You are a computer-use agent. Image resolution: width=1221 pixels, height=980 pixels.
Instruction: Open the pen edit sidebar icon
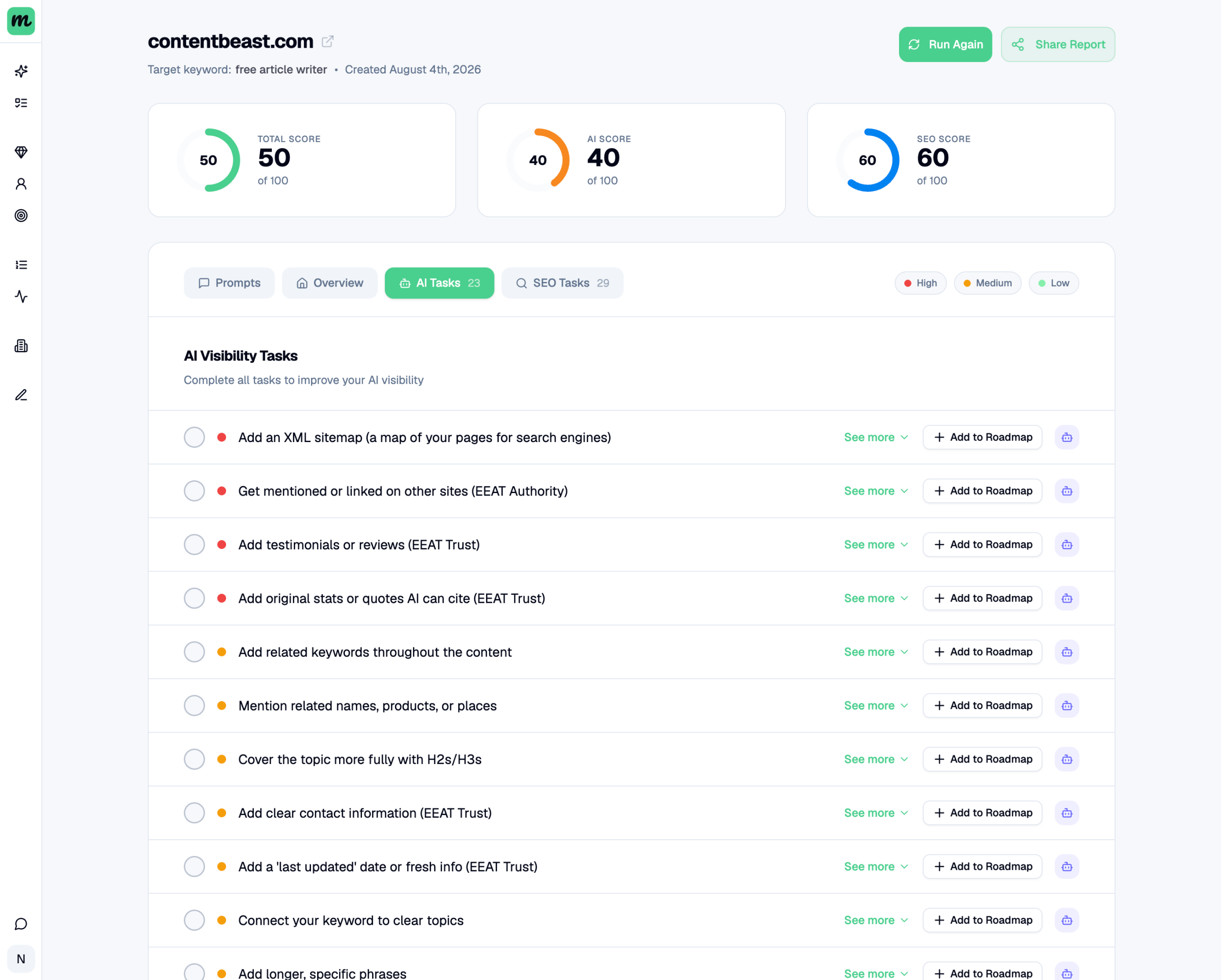(x=21, y=394)
